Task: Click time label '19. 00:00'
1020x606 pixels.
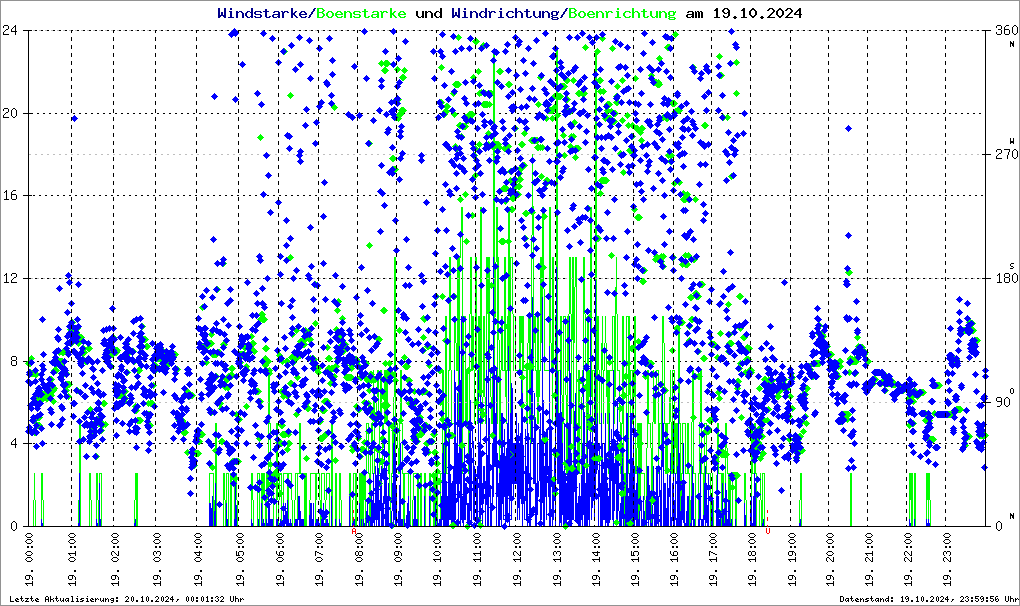Action: (x=30, y=559)
